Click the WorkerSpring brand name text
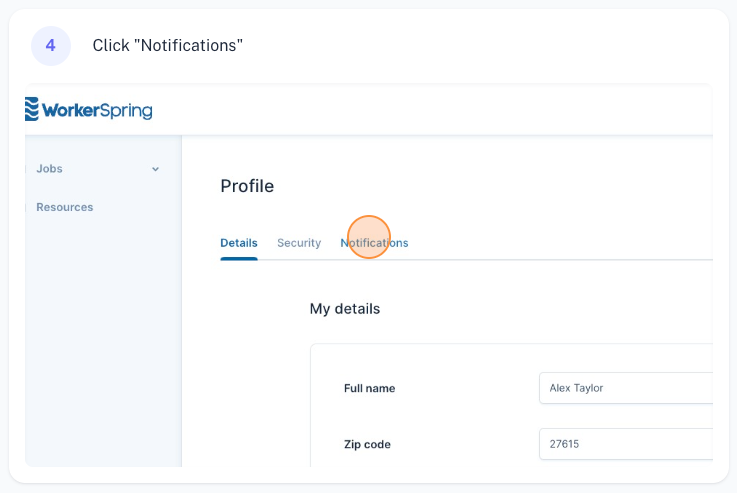The height and width of the screenshot is (493, 737). point(97,110)
